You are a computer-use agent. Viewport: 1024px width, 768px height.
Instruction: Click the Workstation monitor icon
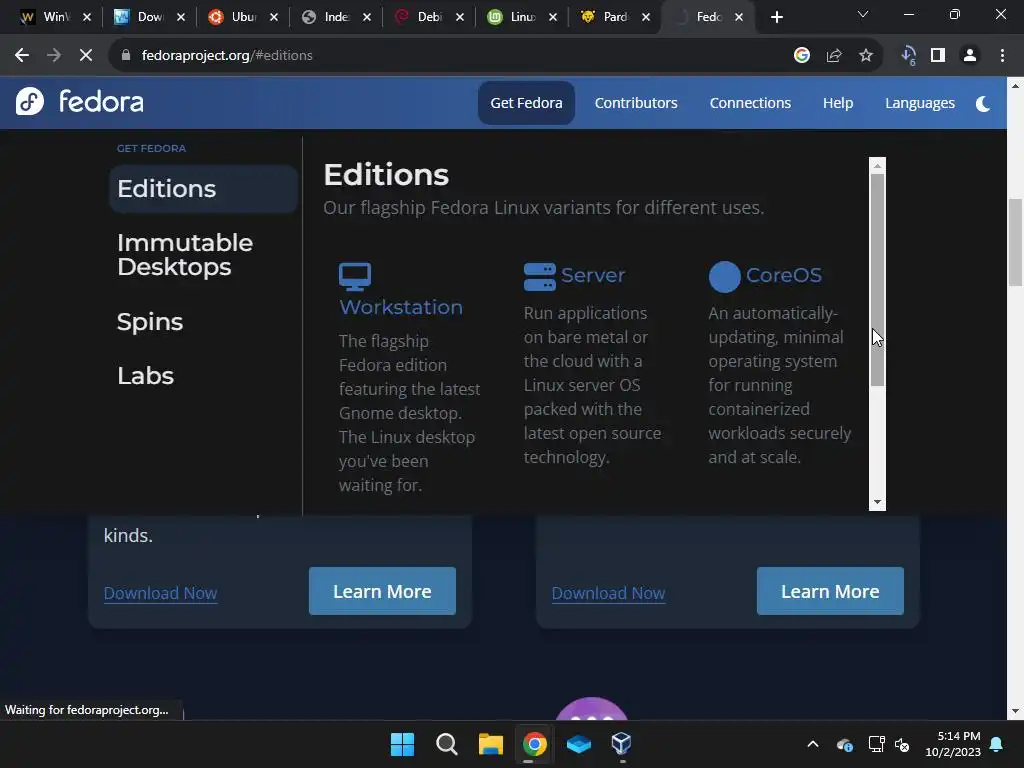click(355, 277)
